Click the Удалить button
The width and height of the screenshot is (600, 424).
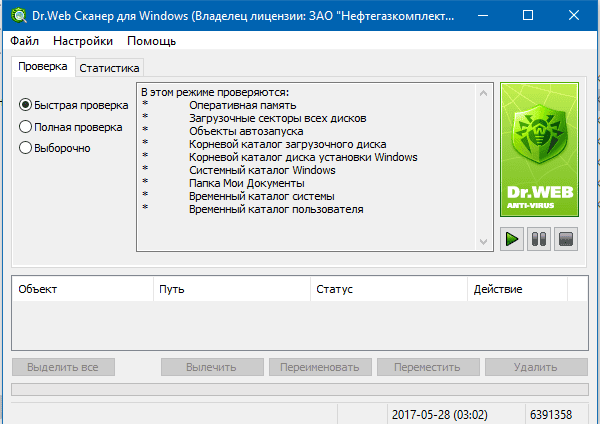tap(536, 367)
